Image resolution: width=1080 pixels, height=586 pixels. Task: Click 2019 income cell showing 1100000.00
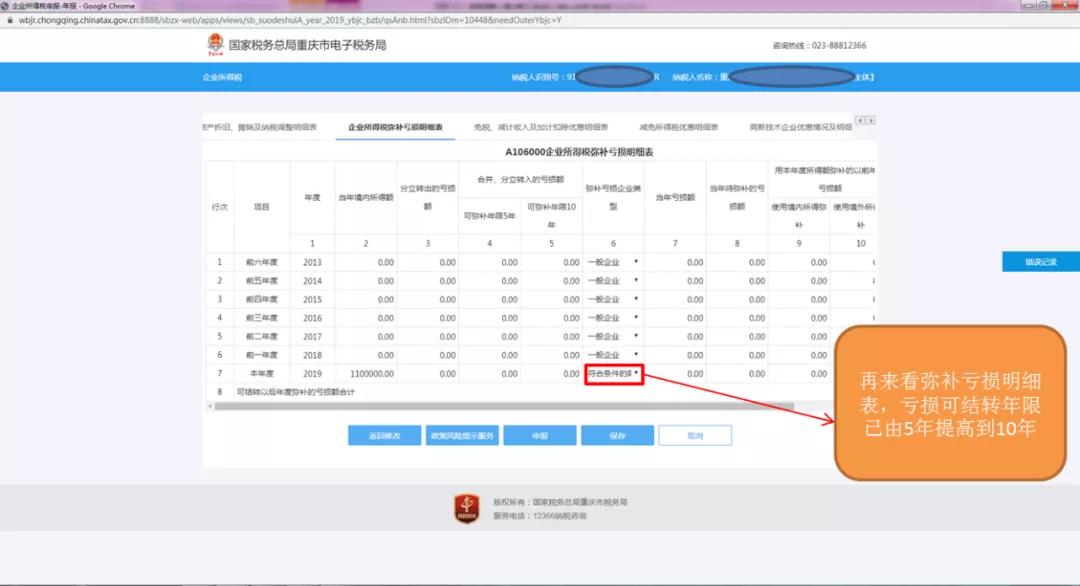pos(366,374)
